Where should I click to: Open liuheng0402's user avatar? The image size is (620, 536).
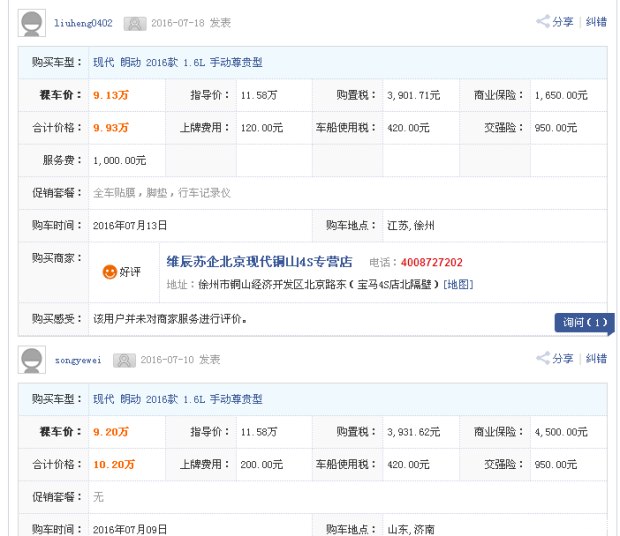pyautogui.click(x=32, y=23)
